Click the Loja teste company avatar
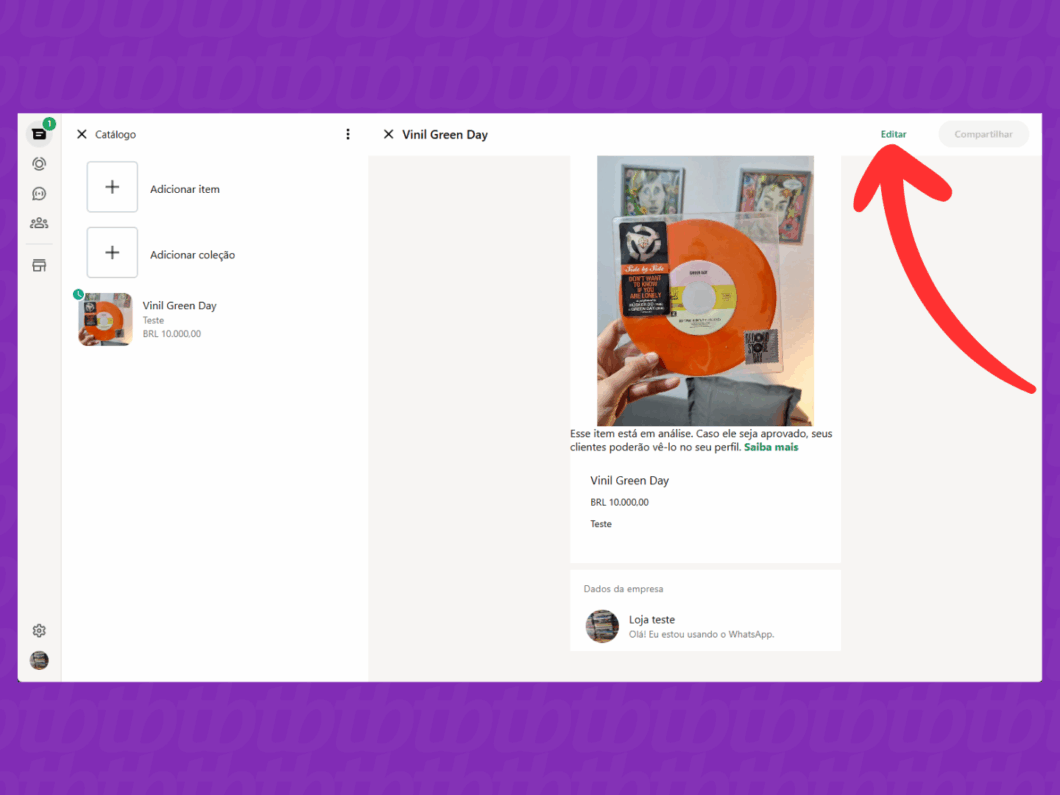 [602, 626]
